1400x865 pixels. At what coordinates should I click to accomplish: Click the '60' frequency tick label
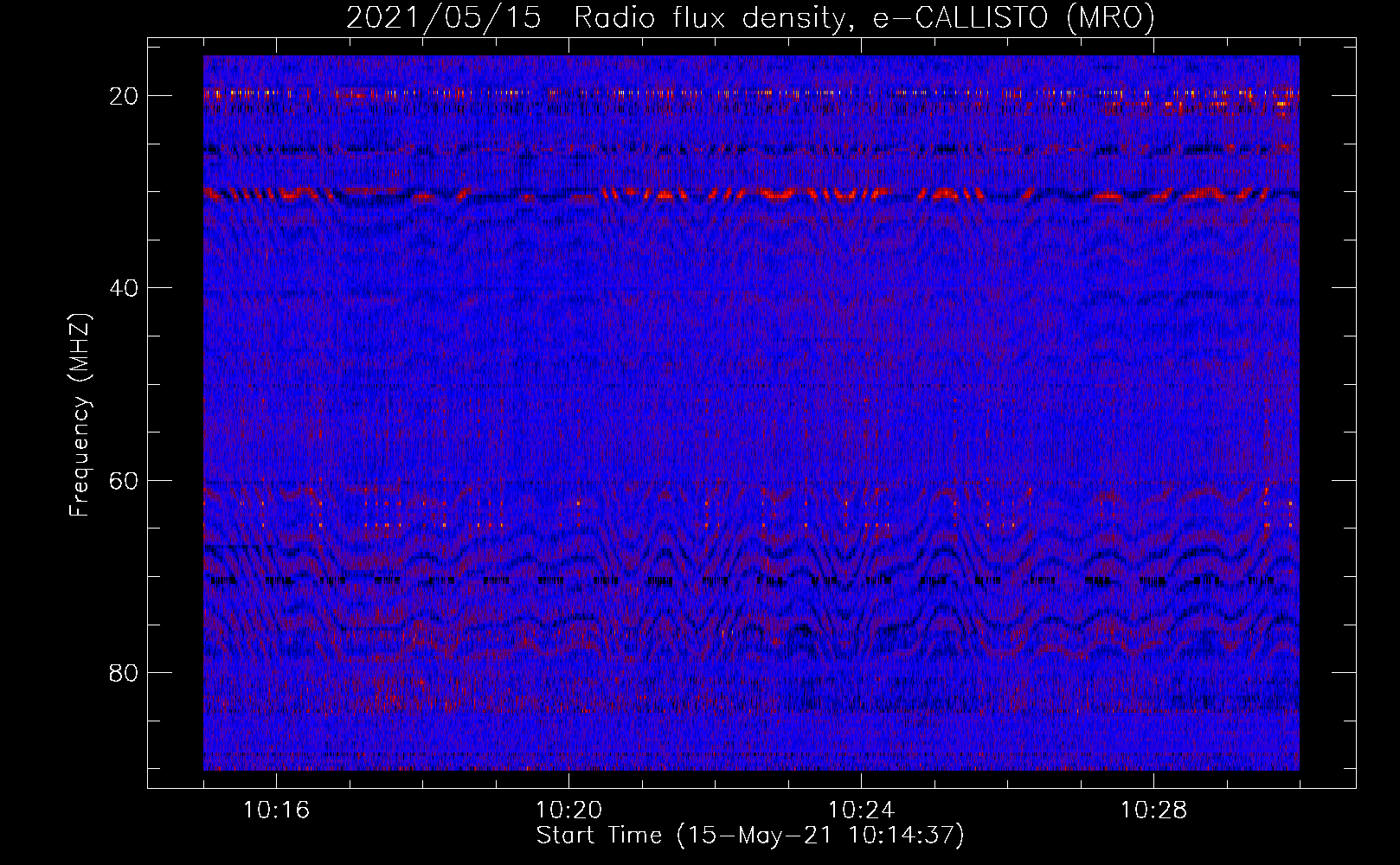(124, 481)
